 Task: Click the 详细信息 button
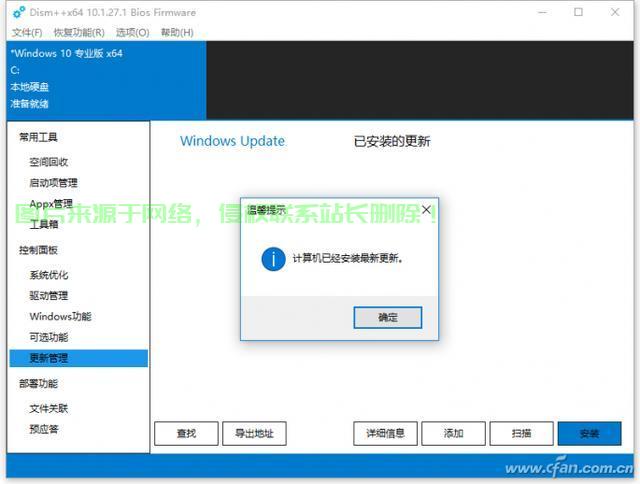385,433
